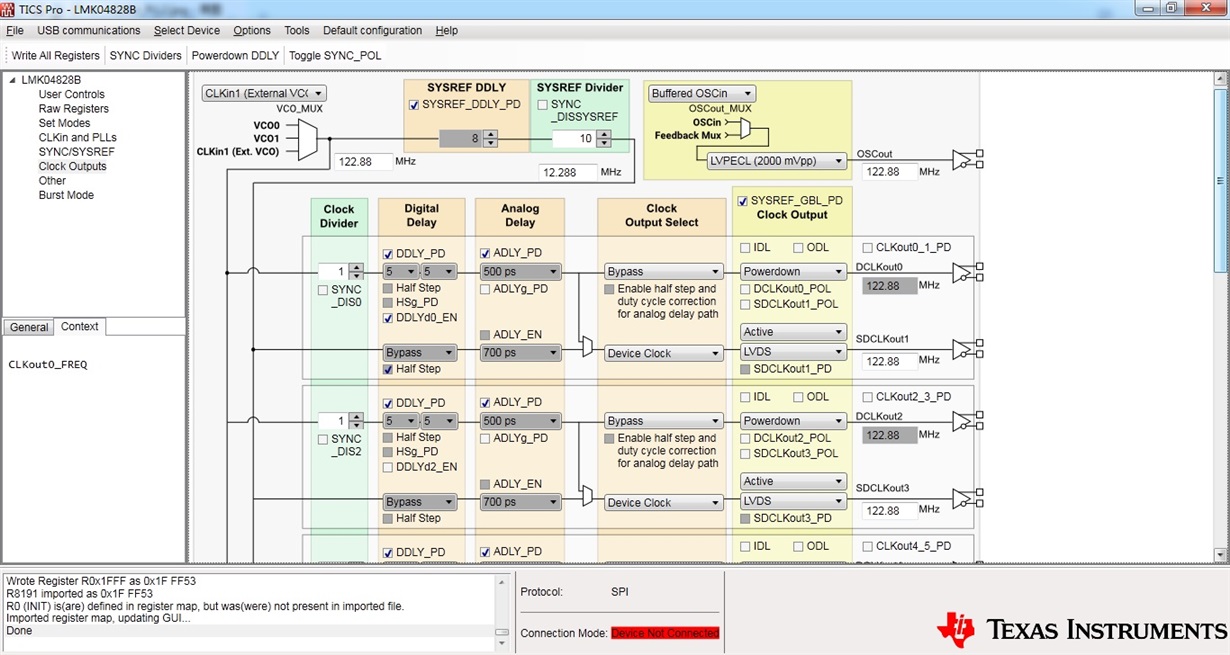
Task: Open the Options menu
Action: tap(252, 31)
